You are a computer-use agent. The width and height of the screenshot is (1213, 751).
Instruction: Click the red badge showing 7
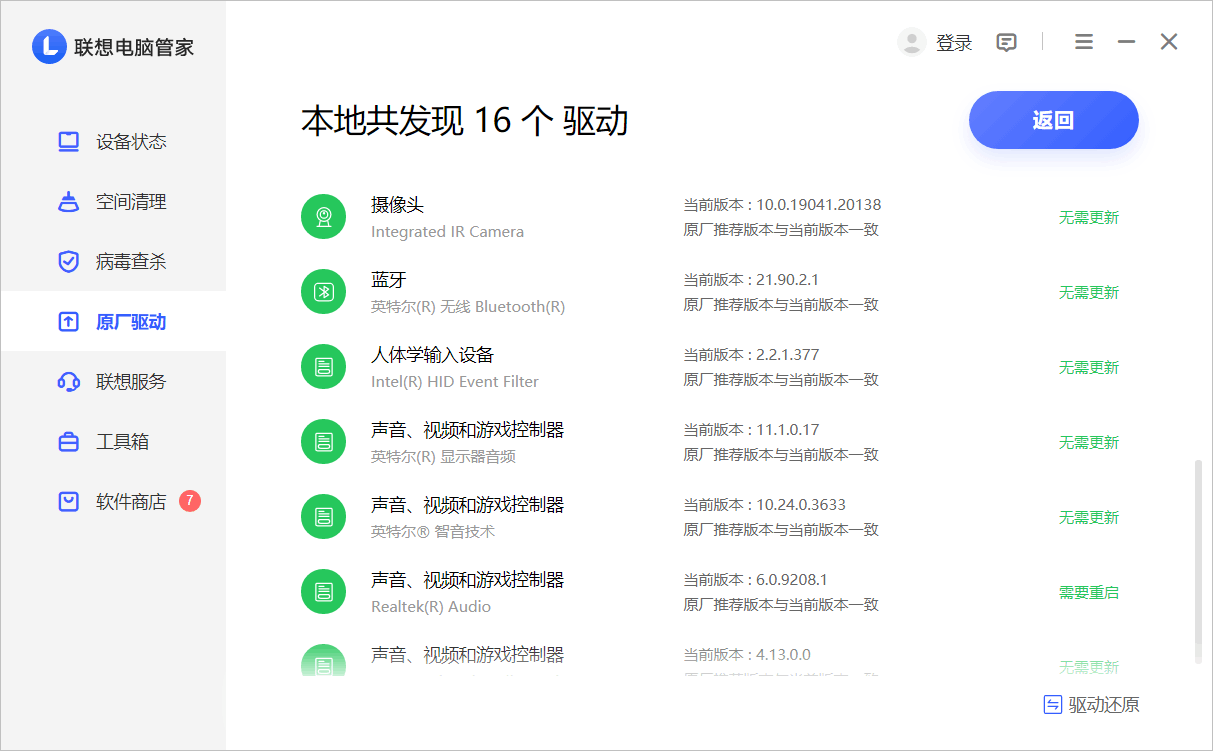click(190, 501)
